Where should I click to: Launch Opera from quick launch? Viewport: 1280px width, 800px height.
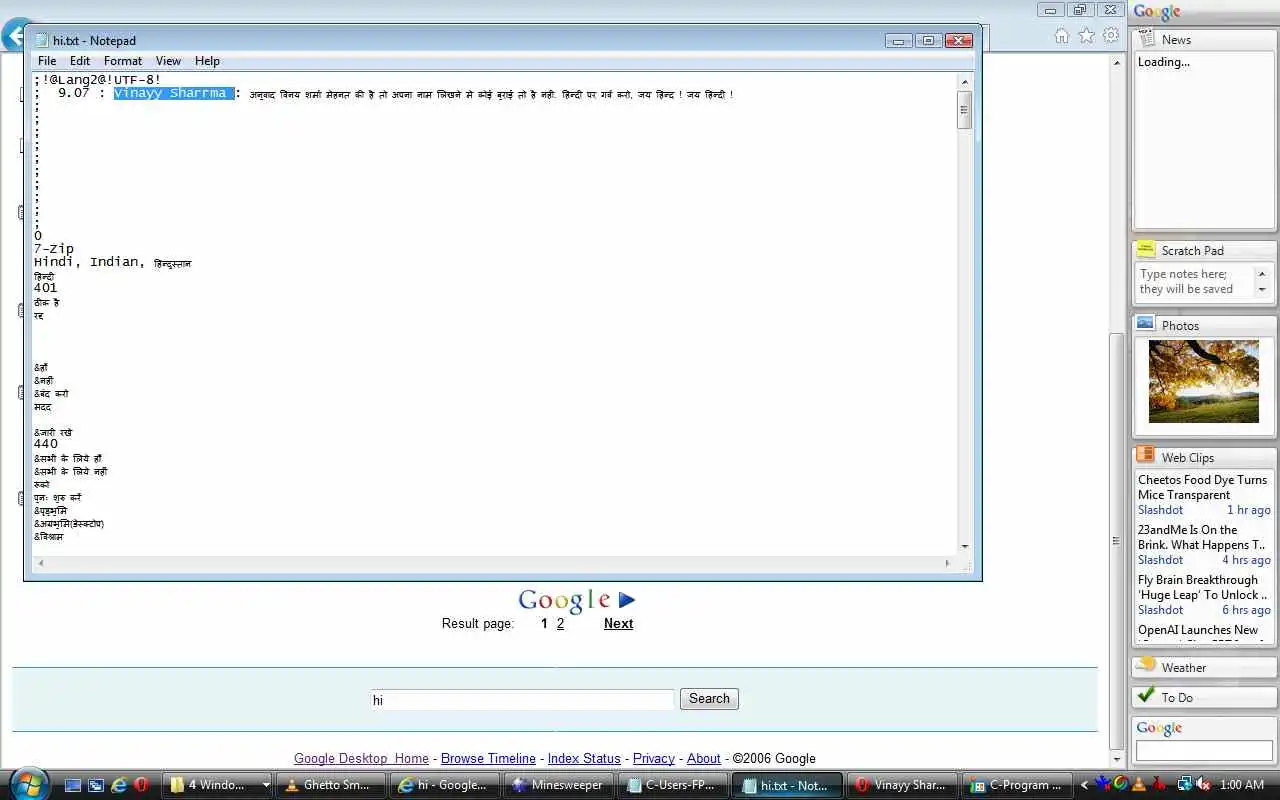(142, 785)
